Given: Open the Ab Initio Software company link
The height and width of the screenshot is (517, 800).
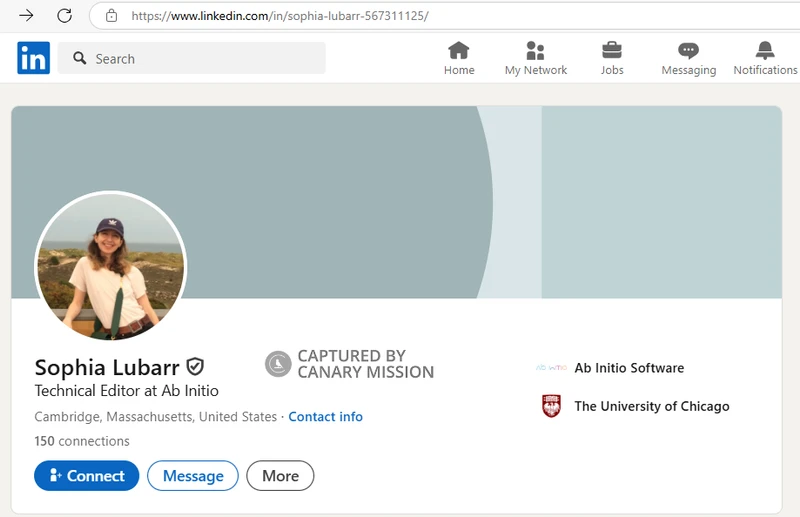Looking at the screenshot, I should pyautogui.click(x=629, y=368).
